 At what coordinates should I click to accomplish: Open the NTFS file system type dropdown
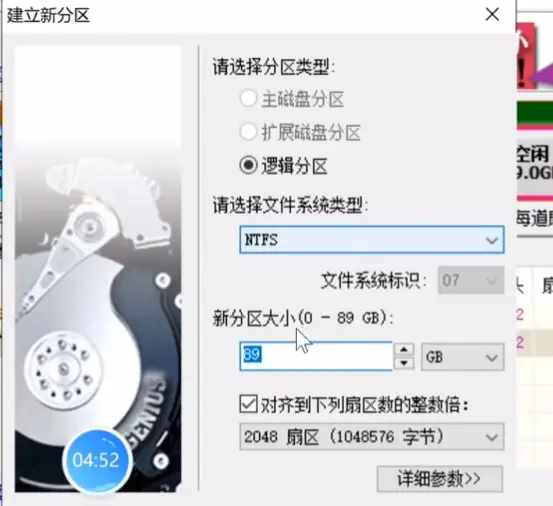pos(372,240)
